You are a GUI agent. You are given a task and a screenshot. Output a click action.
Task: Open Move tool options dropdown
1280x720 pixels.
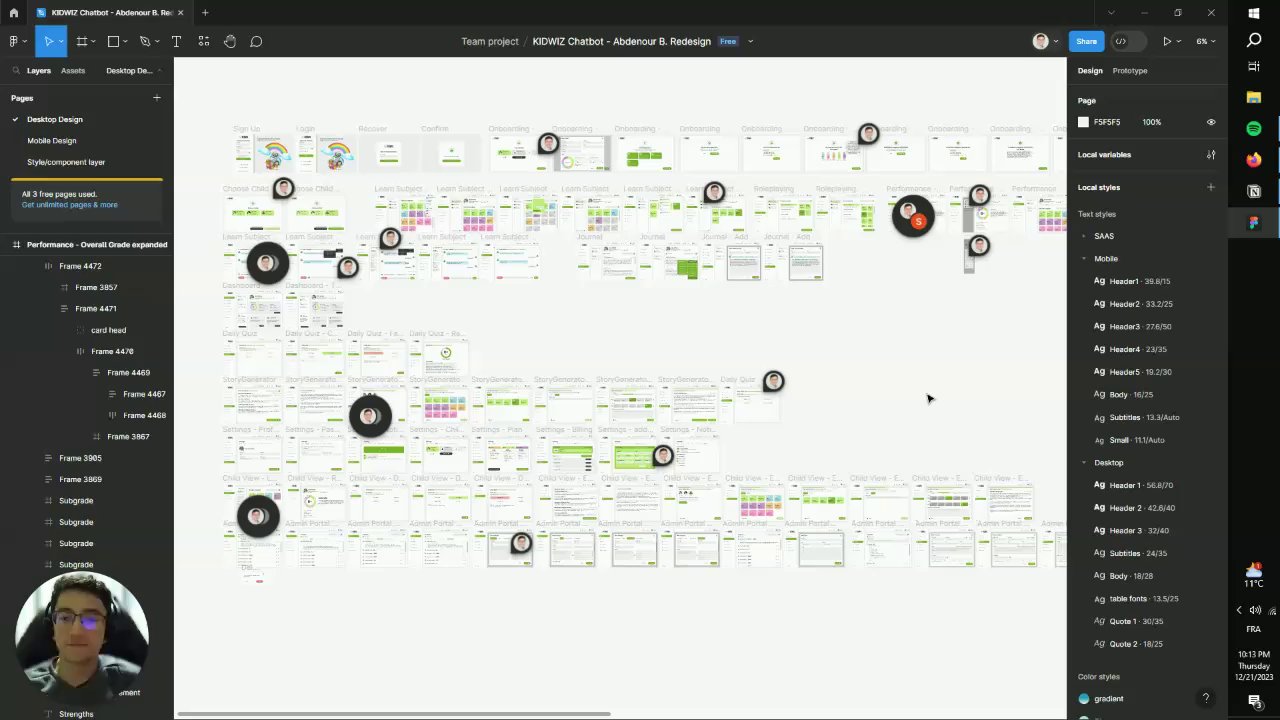pyautogui.click(x=61, y=41)
